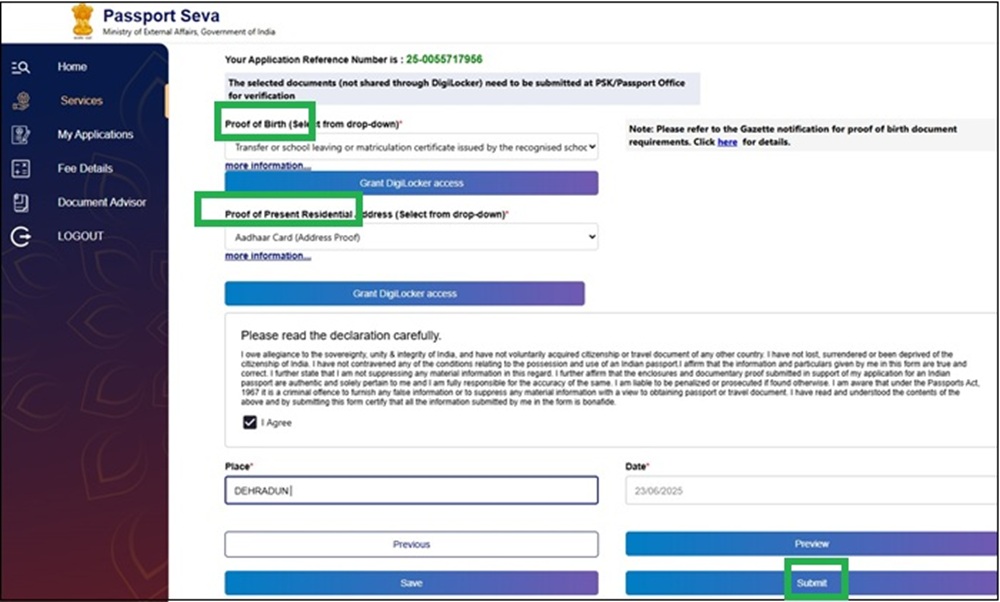This screenshot has height=602, width=1000.
Task: Open Proof of Birth dropdown
Action: 411,147
